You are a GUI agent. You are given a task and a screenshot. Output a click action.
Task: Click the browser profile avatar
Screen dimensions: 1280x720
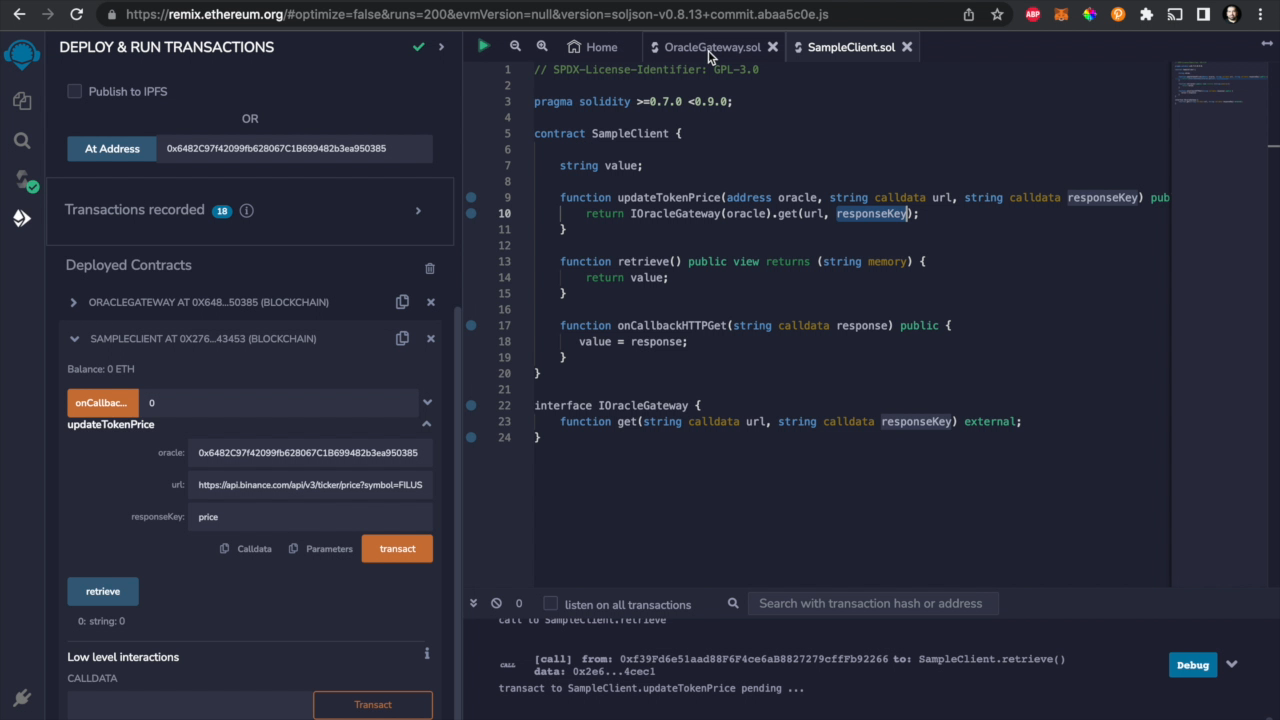point(1232,14)
